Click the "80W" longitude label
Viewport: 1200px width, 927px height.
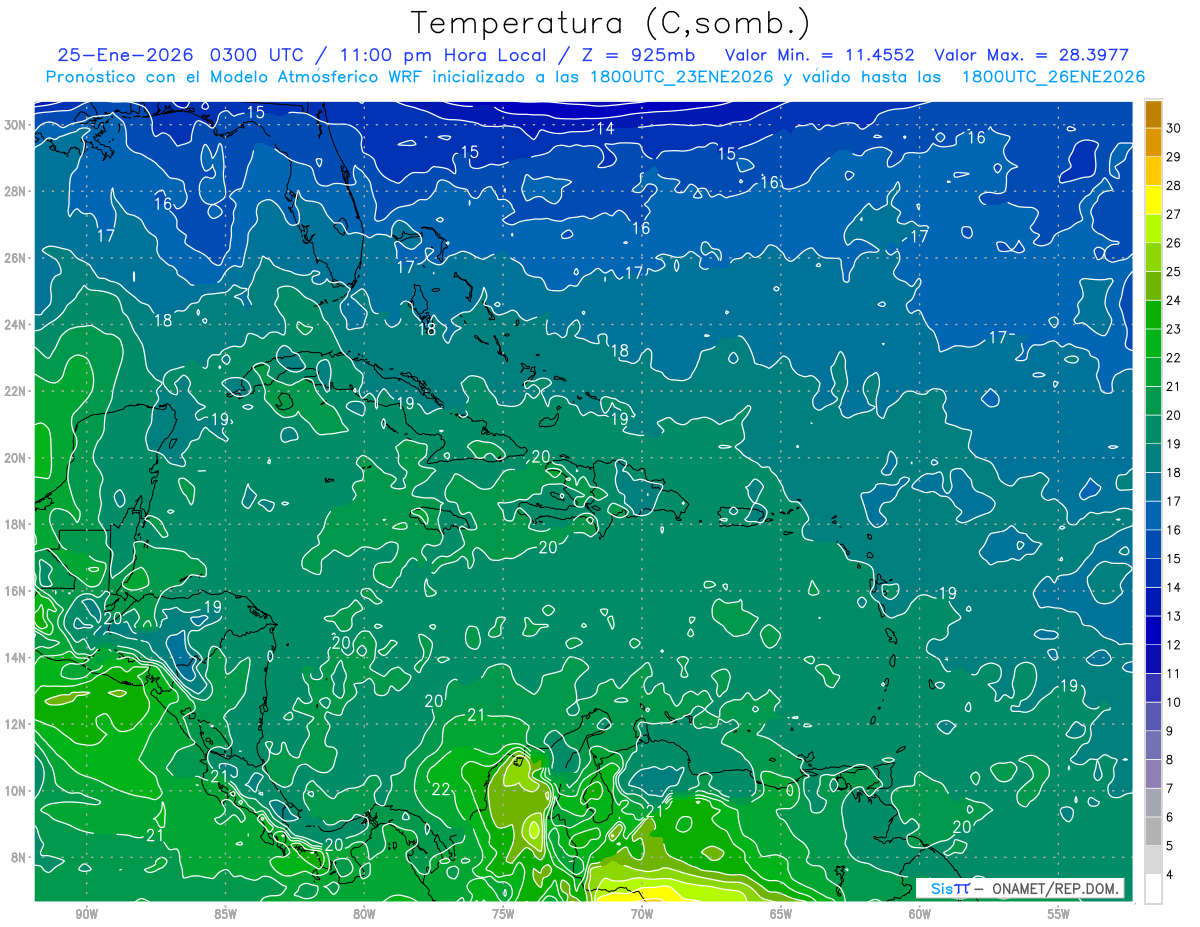364,914
